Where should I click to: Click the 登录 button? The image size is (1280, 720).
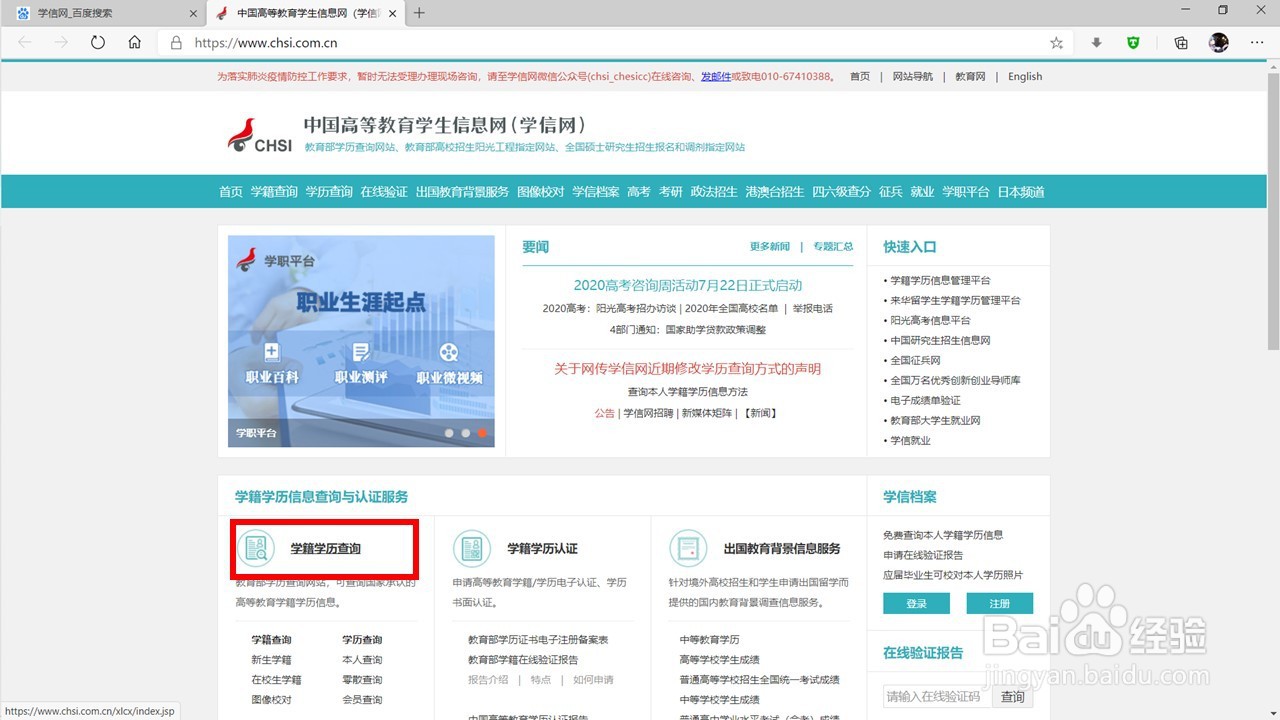pos(915,603)
